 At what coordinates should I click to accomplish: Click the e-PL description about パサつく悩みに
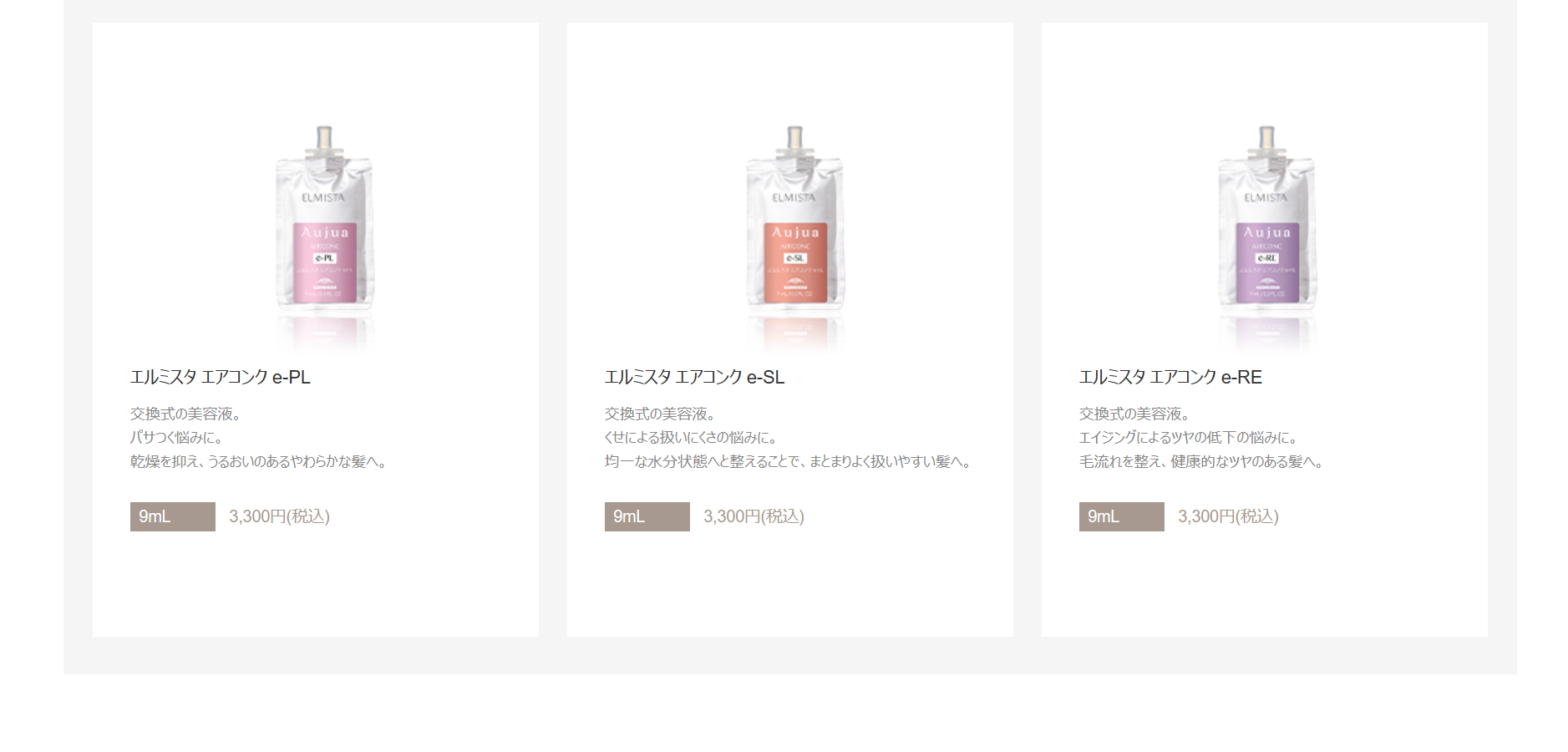pos(176,438)
